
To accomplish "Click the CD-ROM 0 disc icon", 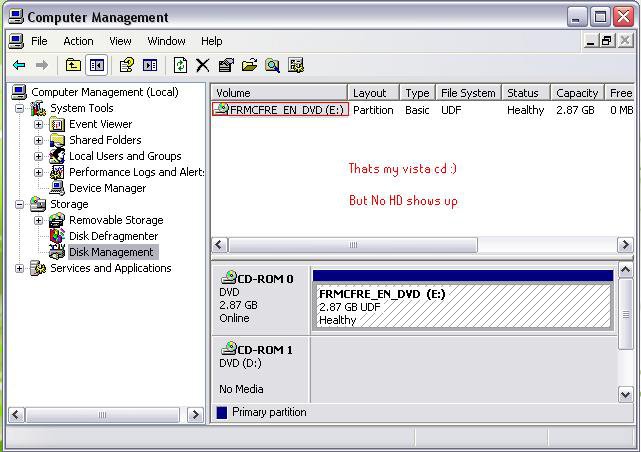I will tap(229, 277).
